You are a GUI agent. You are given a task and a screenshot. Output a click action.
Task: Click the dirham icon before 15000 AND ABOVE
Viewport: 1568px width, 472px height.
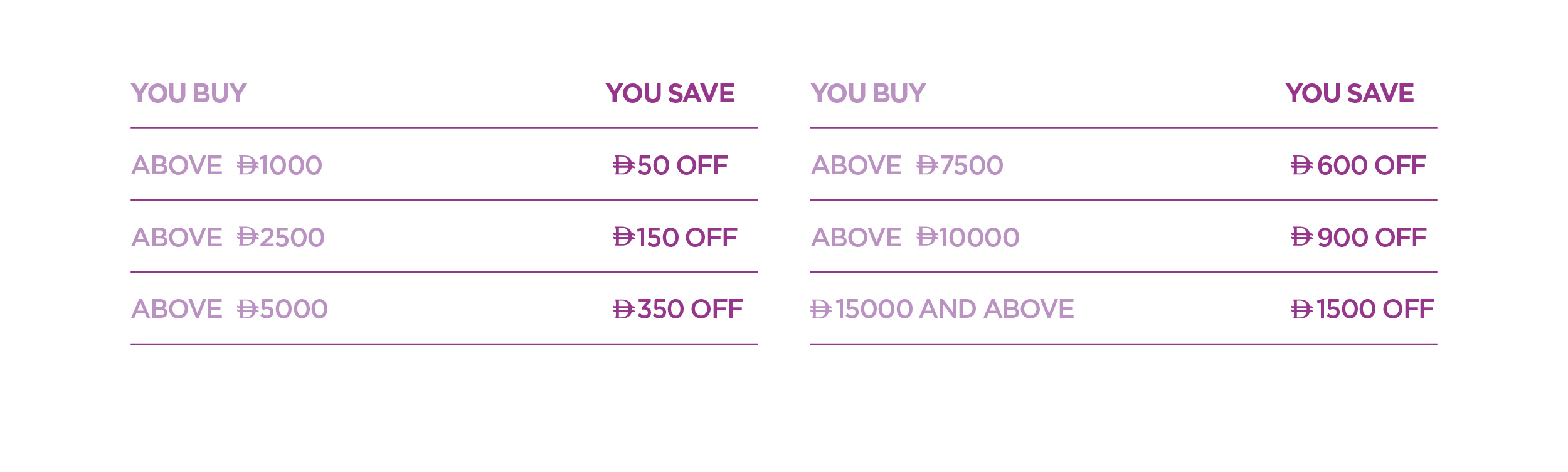[820, 309]
